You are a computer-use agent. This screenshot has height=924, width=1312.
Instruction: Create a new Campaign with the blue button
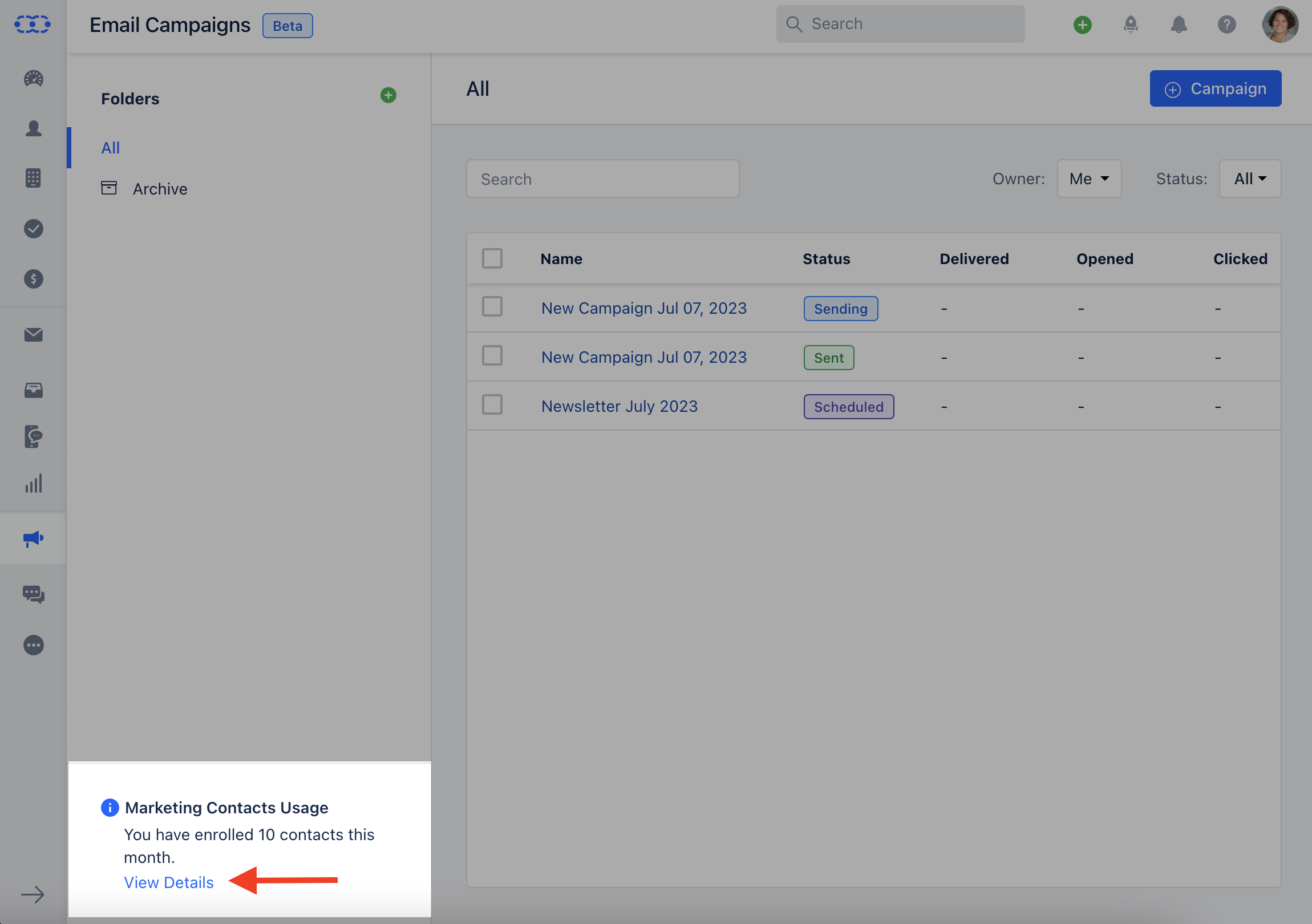[x=1216, y=88]
